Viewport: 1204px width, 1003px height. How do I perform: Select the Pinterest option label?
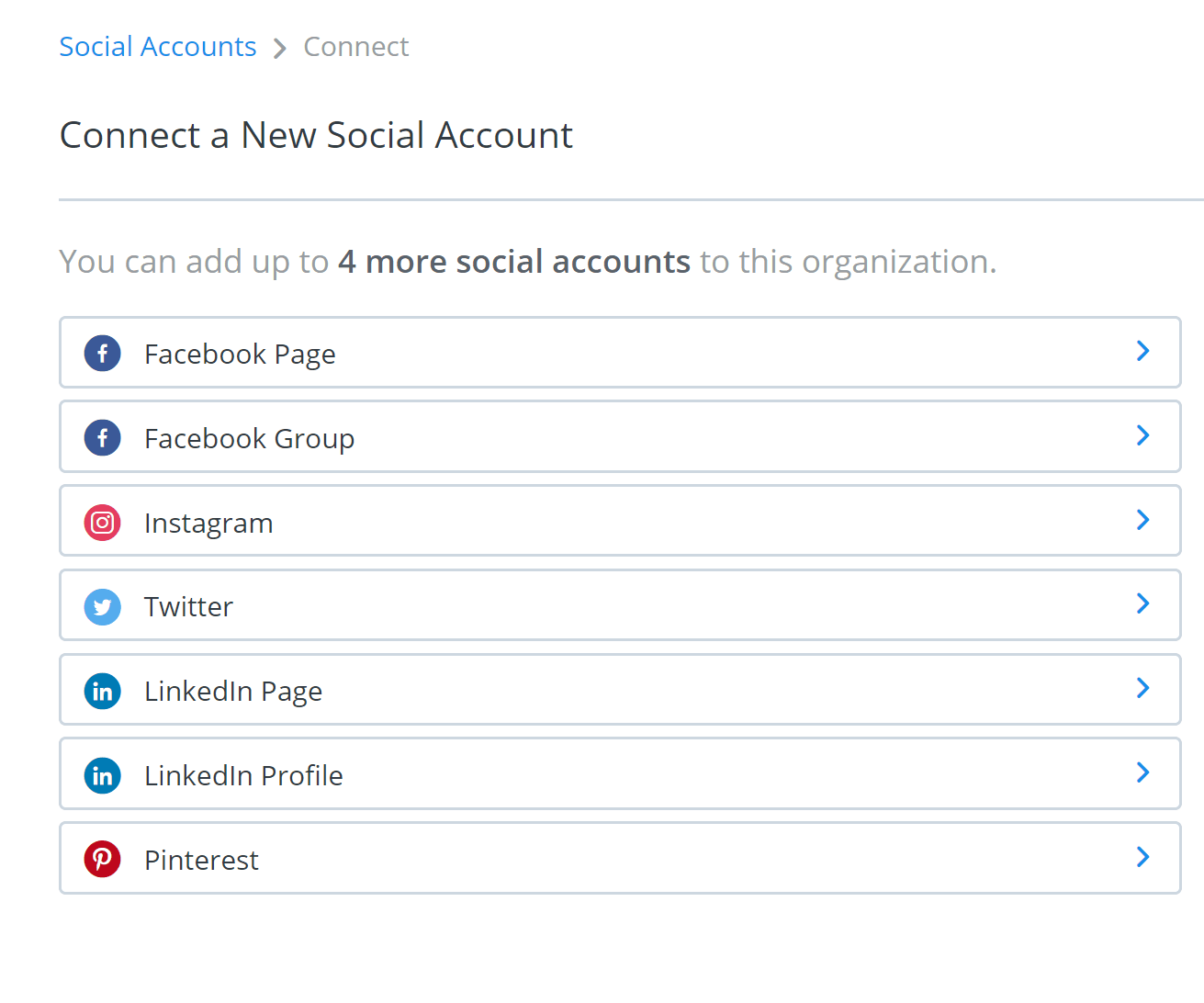(201, 861)
